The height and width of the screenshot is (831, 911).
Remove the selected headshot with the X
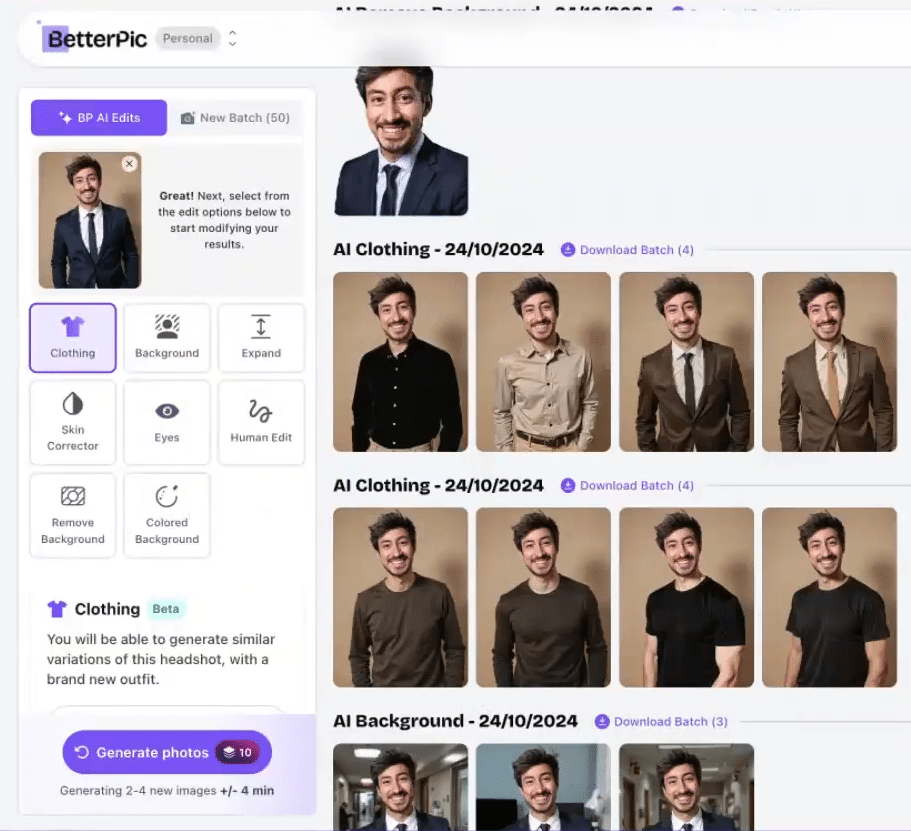[x=130, y=164]
